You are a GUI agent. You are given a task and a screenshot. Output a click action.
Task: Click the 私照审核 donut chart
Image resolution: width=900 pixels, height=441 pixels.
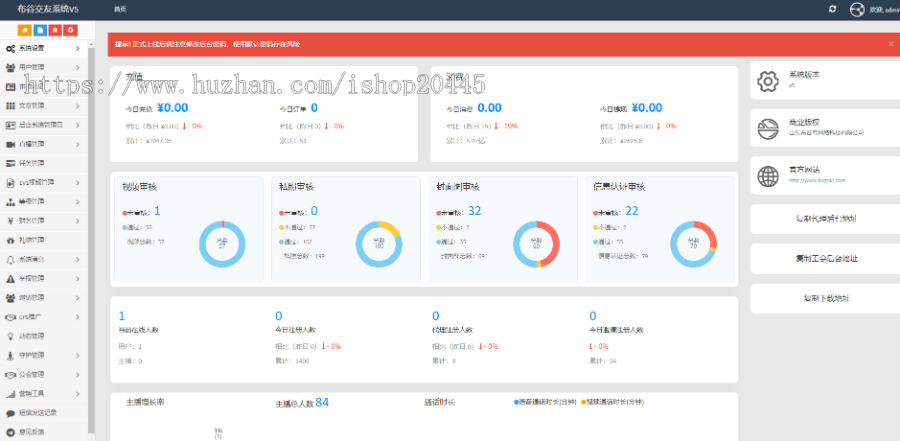pyautogui.click(x=379, y=244)
